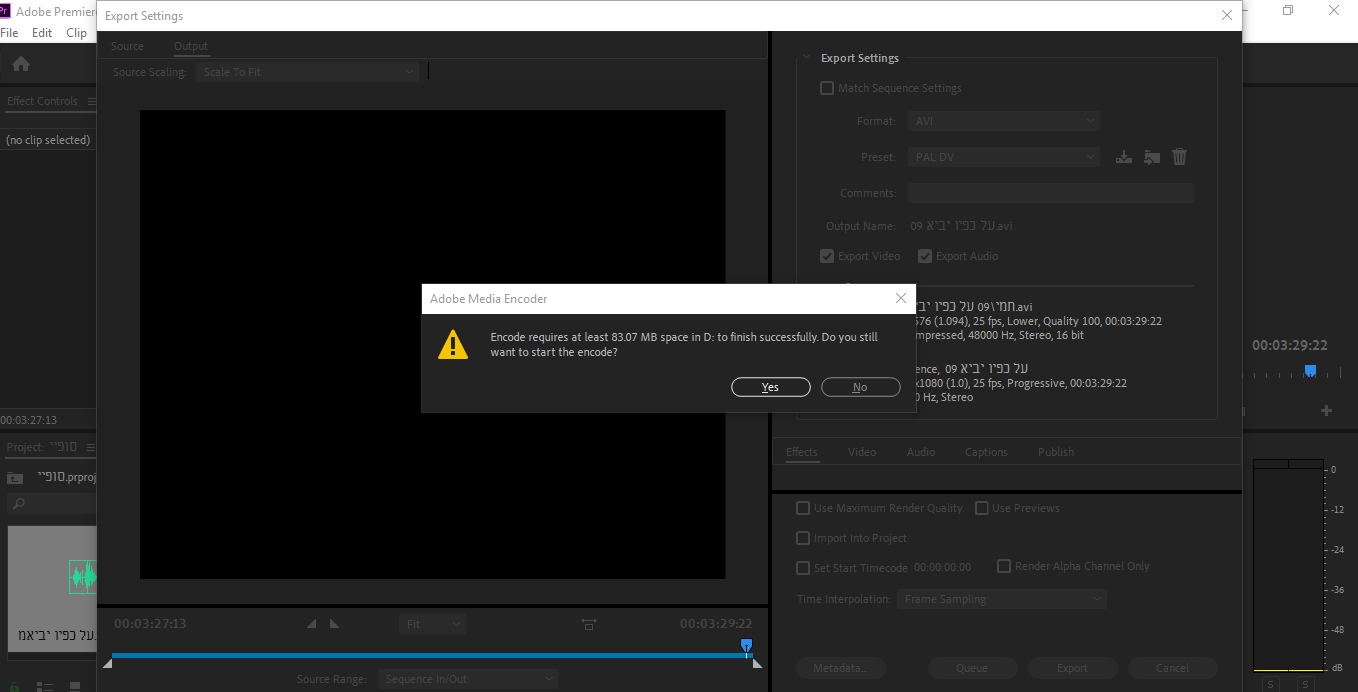
Task: Open the Format dropdown showing AVI
Action: coord(1004,121)
